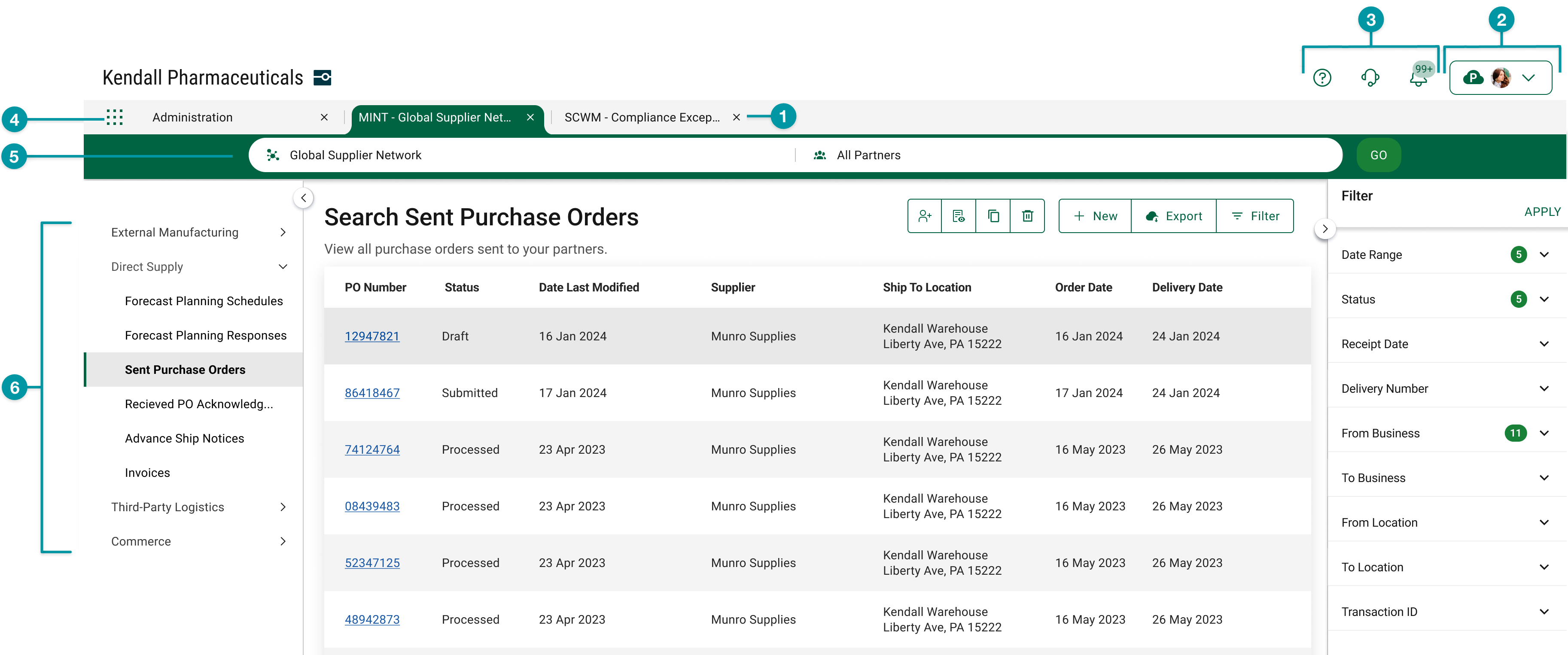Image resolution: width=1568 pixels, height=655 pixels.
Task: Expand the From Business filter
Action: point(1544,433)
